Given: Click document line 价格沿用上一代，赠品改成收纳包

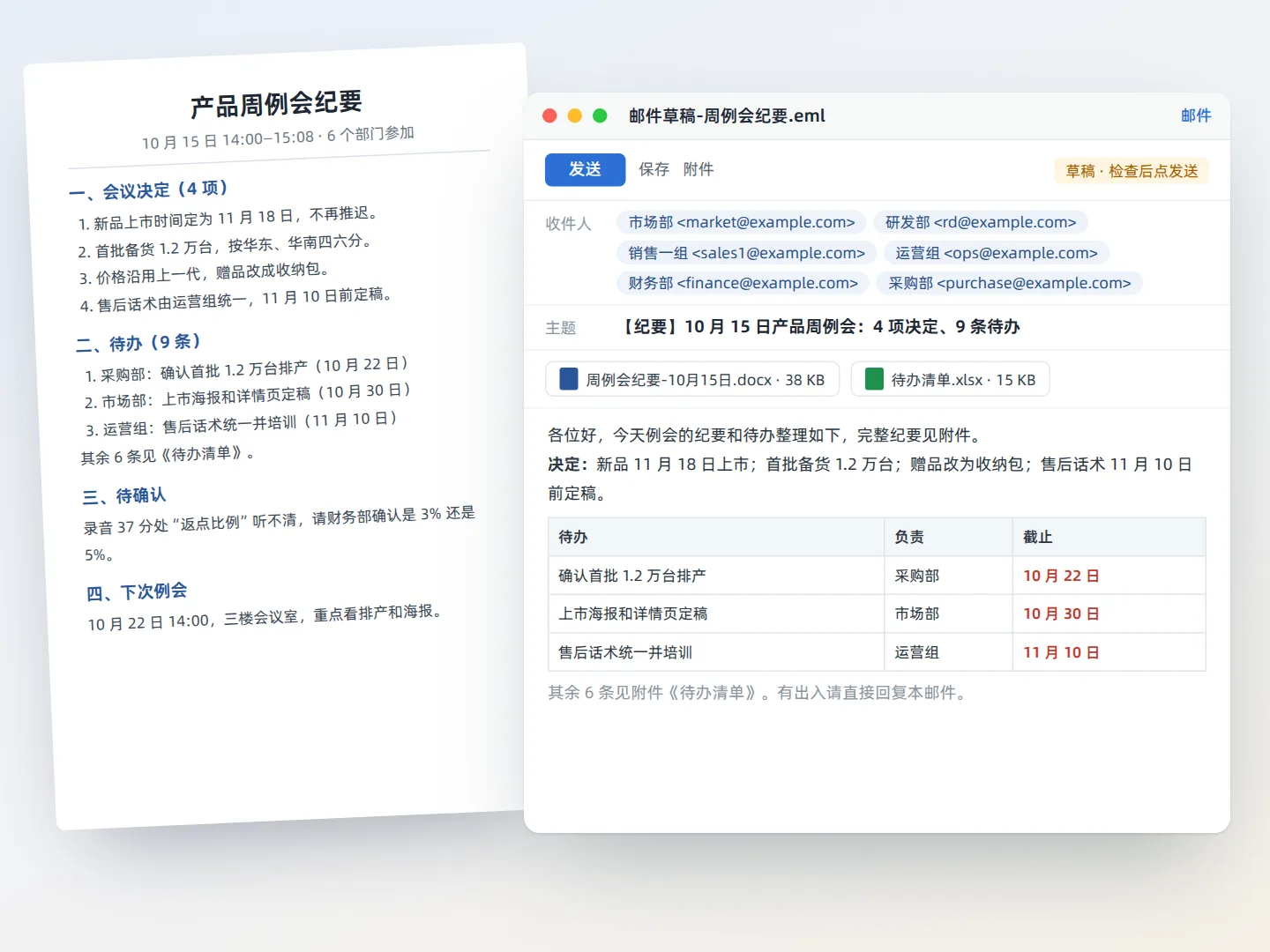Looking at the screenshot, I should (204, 273).
